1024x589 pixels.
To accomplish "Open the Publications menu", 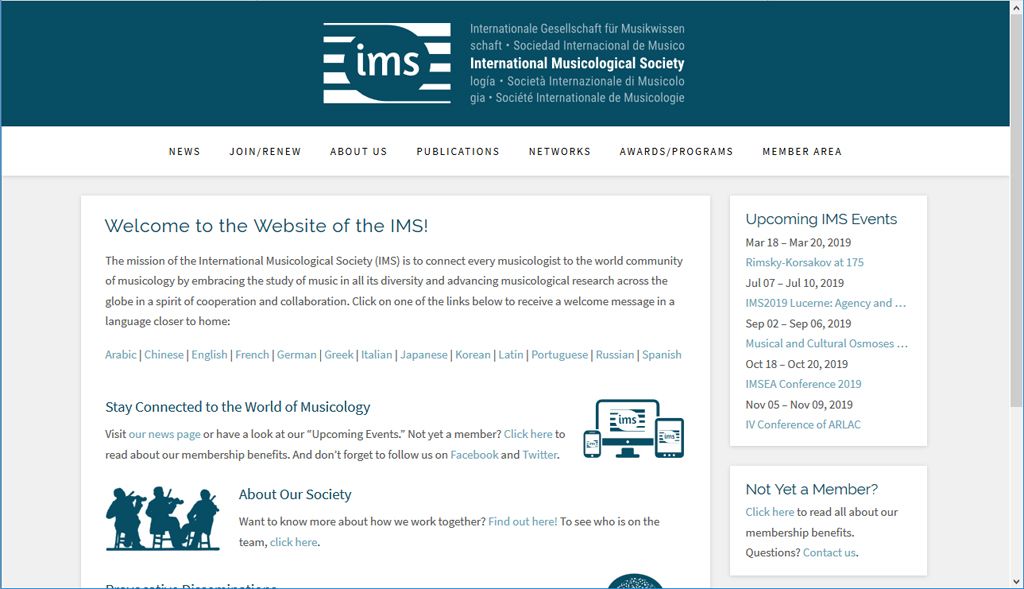I will click(x=458, y=152).
